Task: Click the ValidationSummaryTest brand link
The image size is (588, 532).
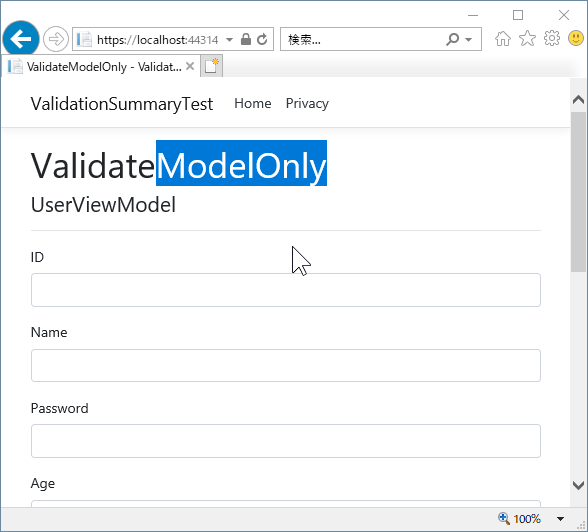Action: 122,104
